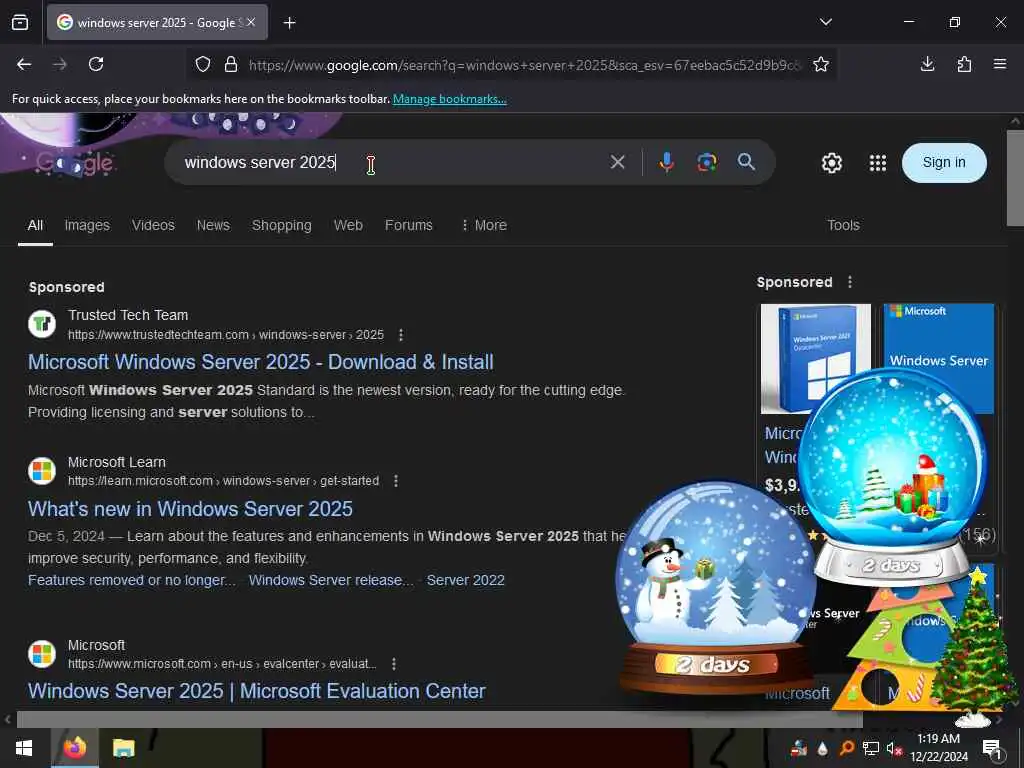Click the snowman snow globe widget

[715, 588]
